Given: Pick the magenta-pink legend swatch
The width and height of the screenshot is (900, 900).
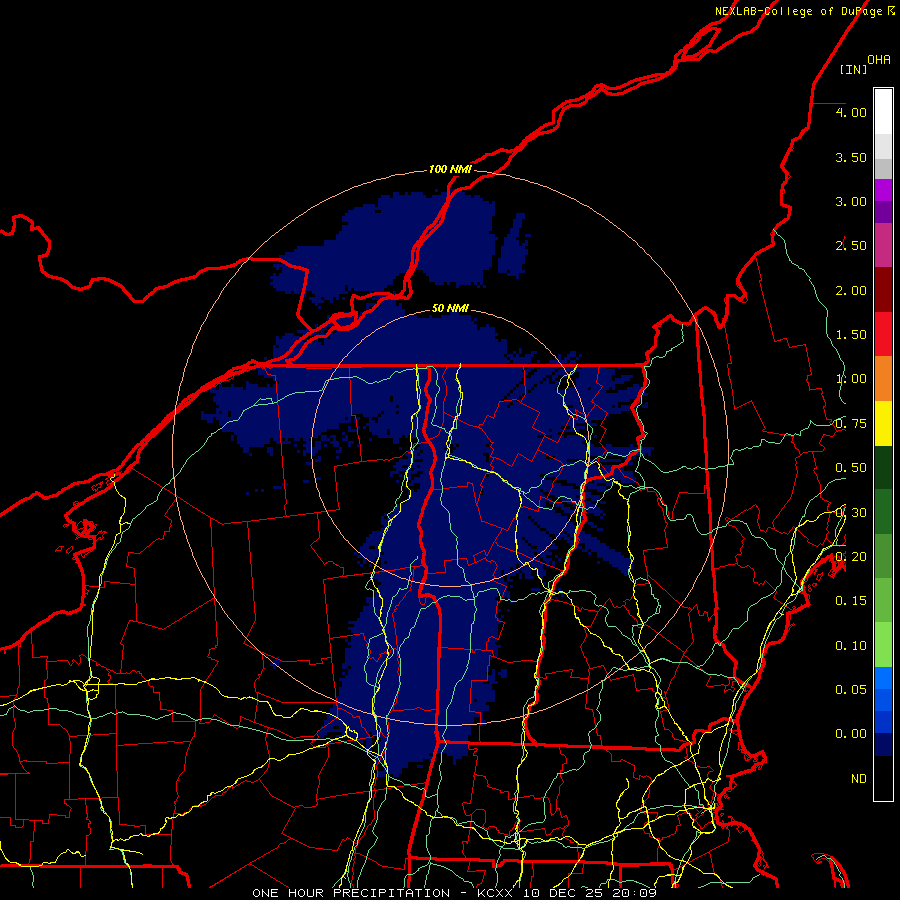Looking at the screenshot, I should tap(883, 246).
